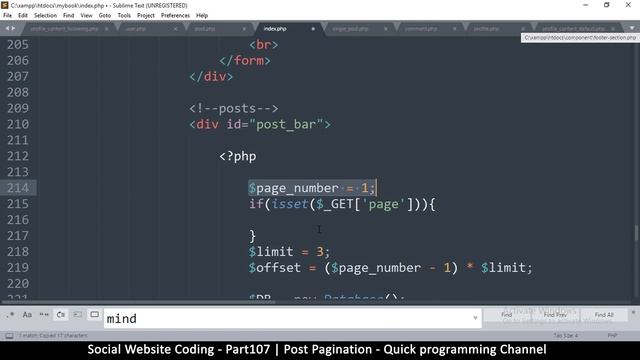
Task: Click the PHP syntax selector in status bar
Action: tap(612, 336)
